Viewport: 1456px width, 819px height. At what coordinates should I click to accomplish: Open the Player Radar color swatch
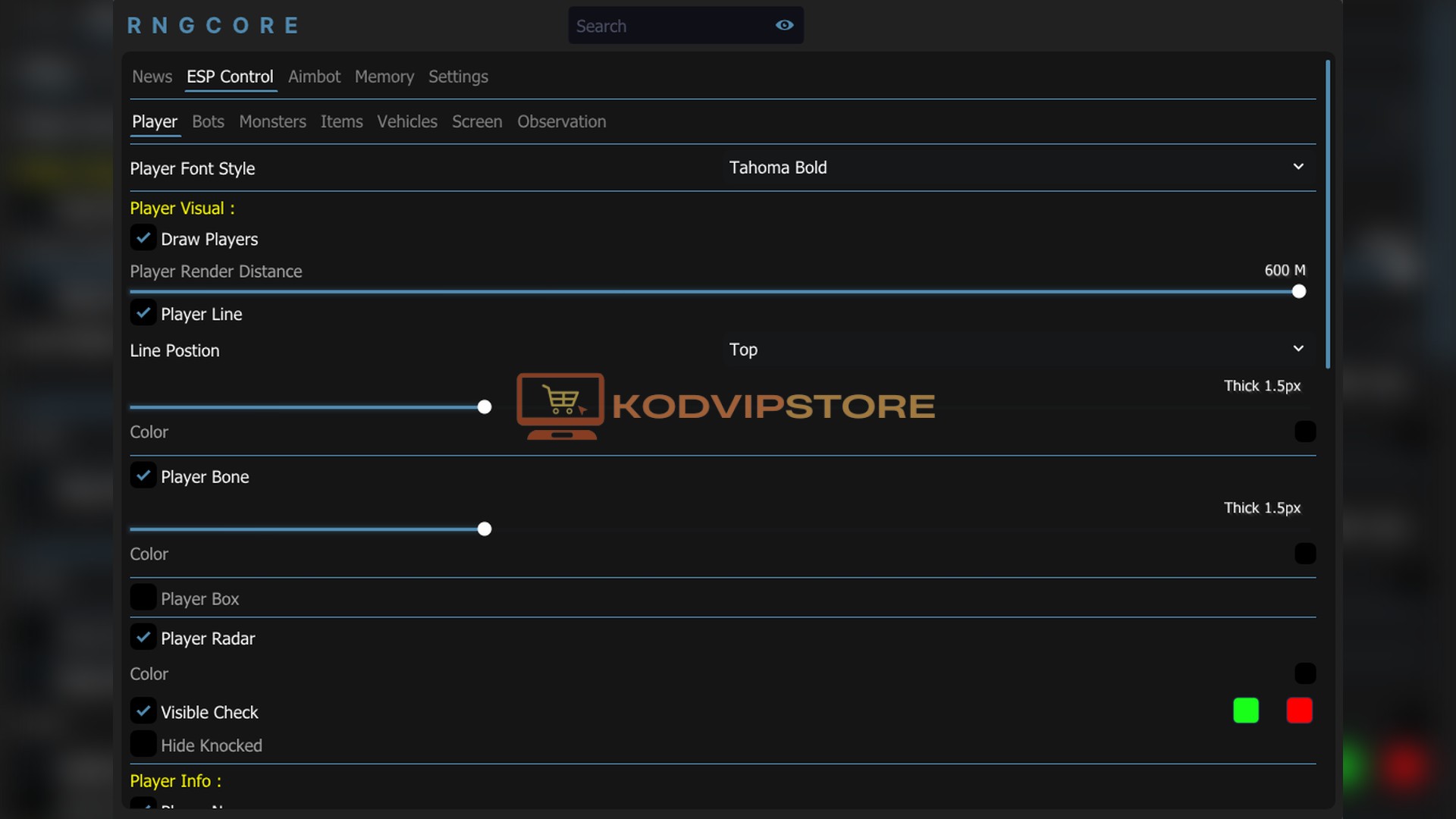(x=1304, y=673)
